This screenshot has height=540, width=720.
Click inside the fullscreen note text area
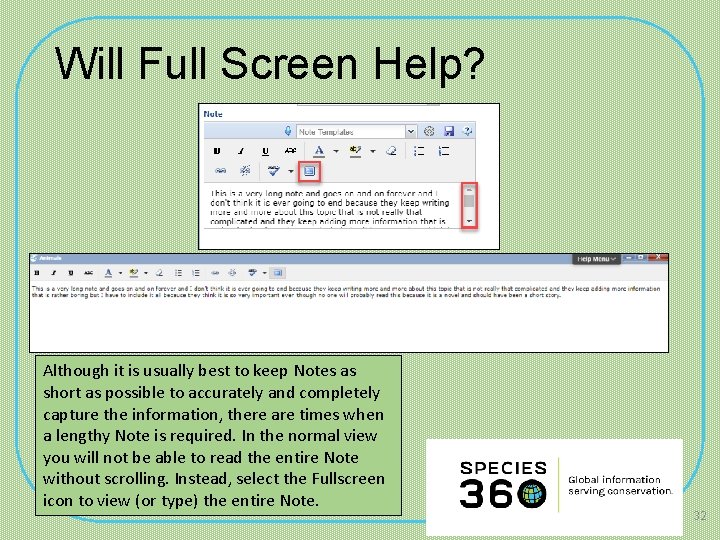[349, 317]
